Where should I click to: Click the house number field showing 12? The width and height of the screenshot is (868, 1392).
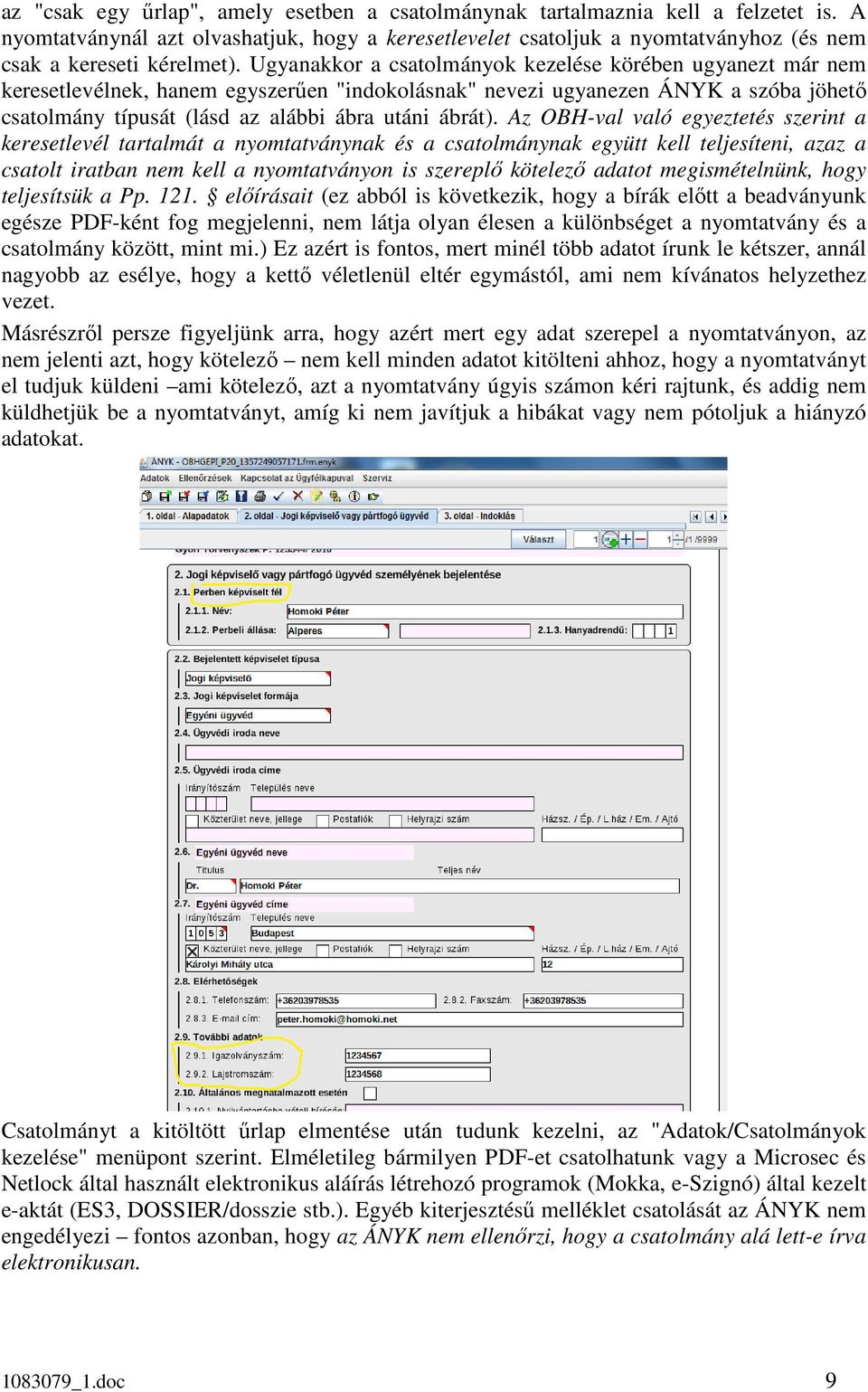(612, 964)
